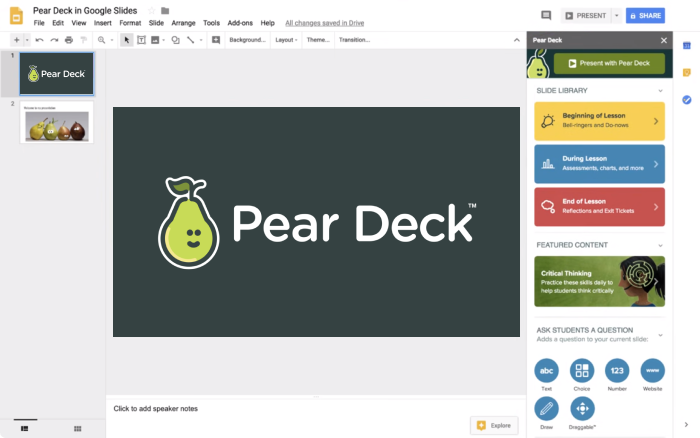The width and height of the screenshot is (700, 438).
Task: Choose the select cursor tool
Action: click(x=127, y=40)
